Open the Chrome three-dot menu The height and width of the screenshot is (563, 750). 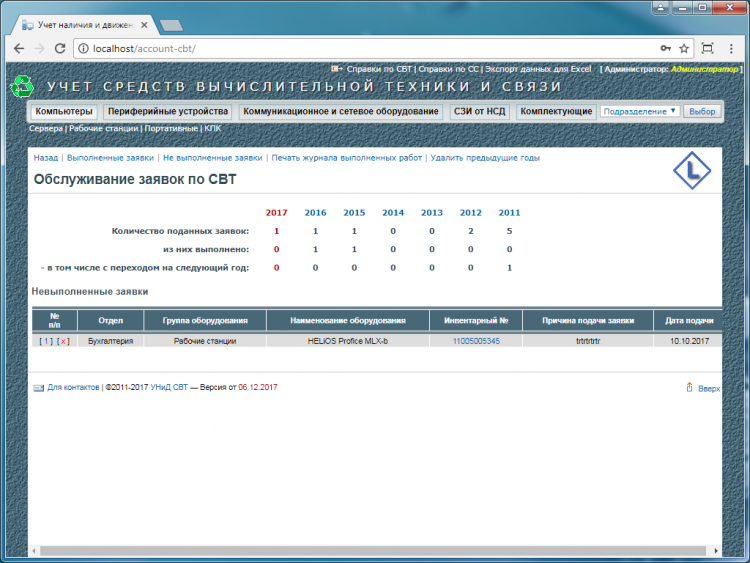(x=731, y=48)
